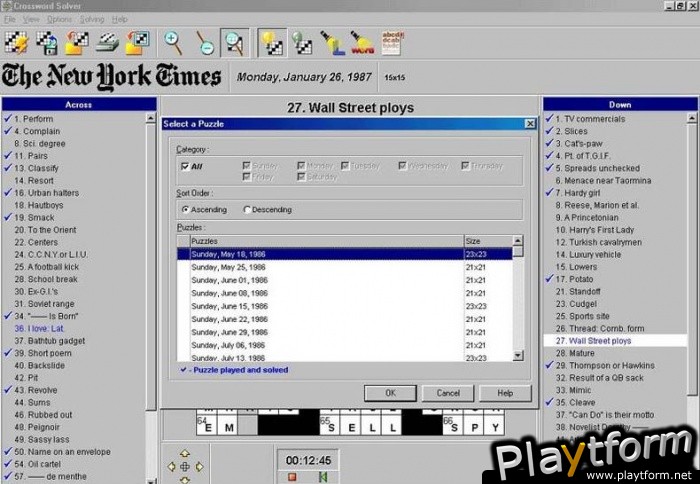Click the open puzzle folder toolbar icon
Viewport: 700px width, 484px height.
pyautogui.click(x=76, y=42)
